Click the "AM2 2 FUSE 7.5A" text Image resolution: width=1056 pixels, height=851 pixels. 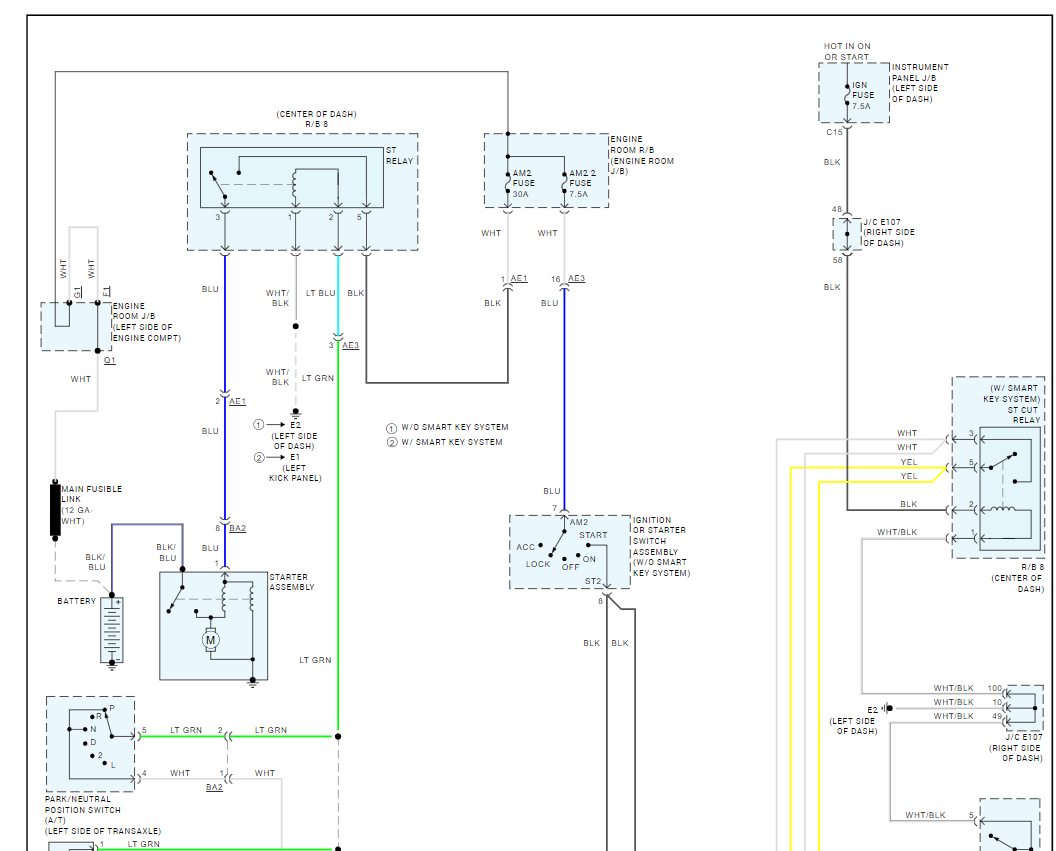coord(583,183)
